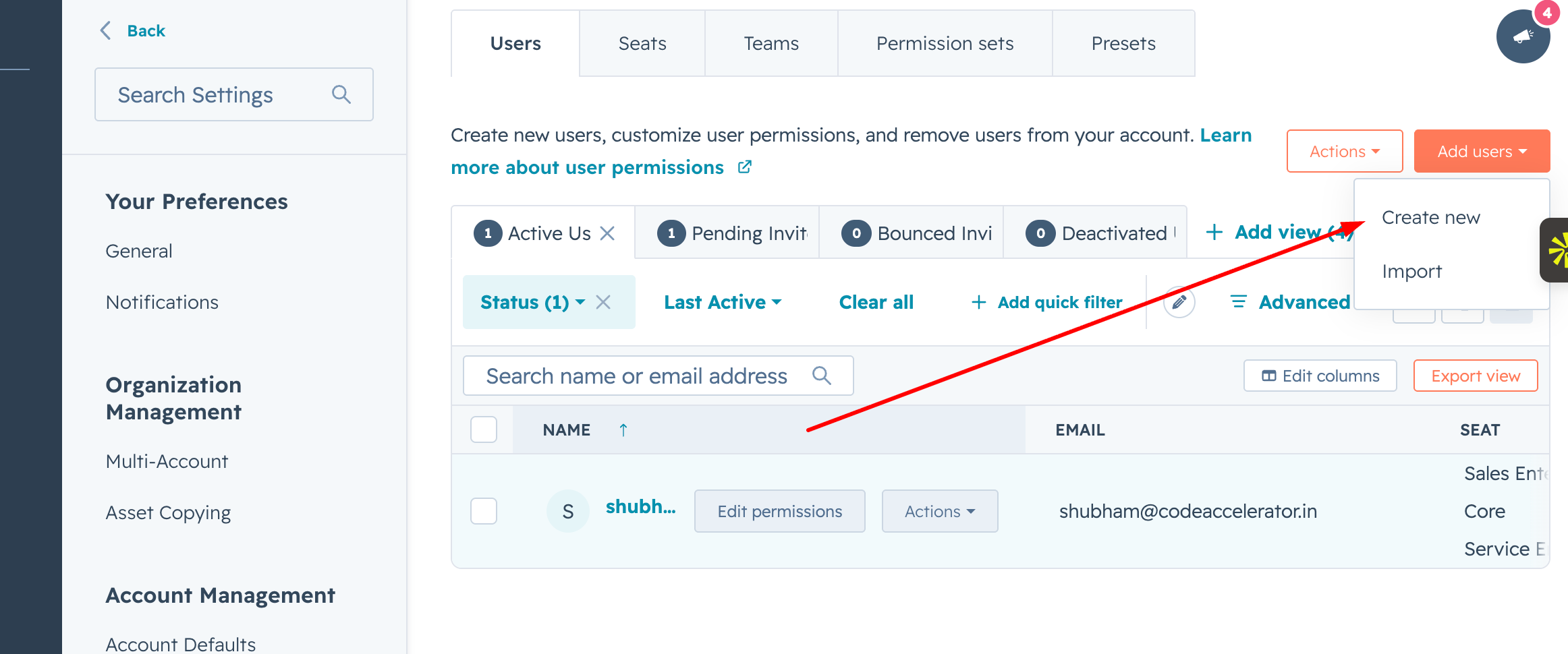1568x654 pixels.
Task: Toggle the select-all users checkbox
Action: click(x=484, y=429)
